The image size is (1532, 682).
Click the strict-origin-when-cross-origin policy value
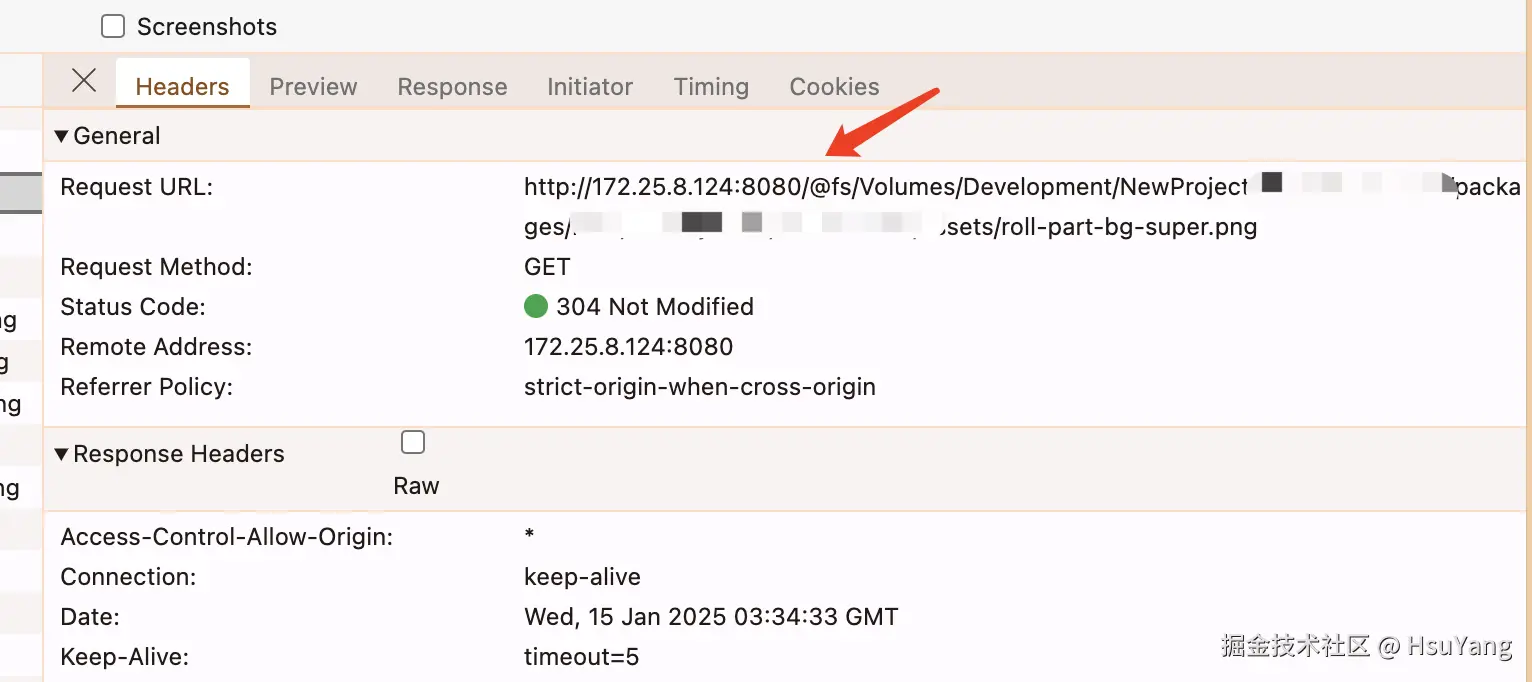[699, 387]
